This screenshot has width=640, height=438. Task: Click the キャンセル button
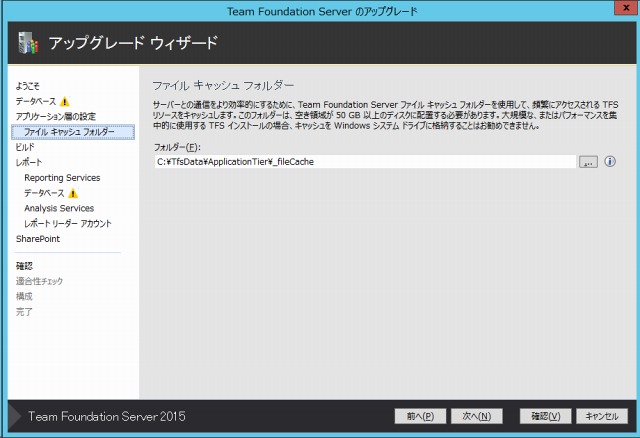tap(602, 416)
